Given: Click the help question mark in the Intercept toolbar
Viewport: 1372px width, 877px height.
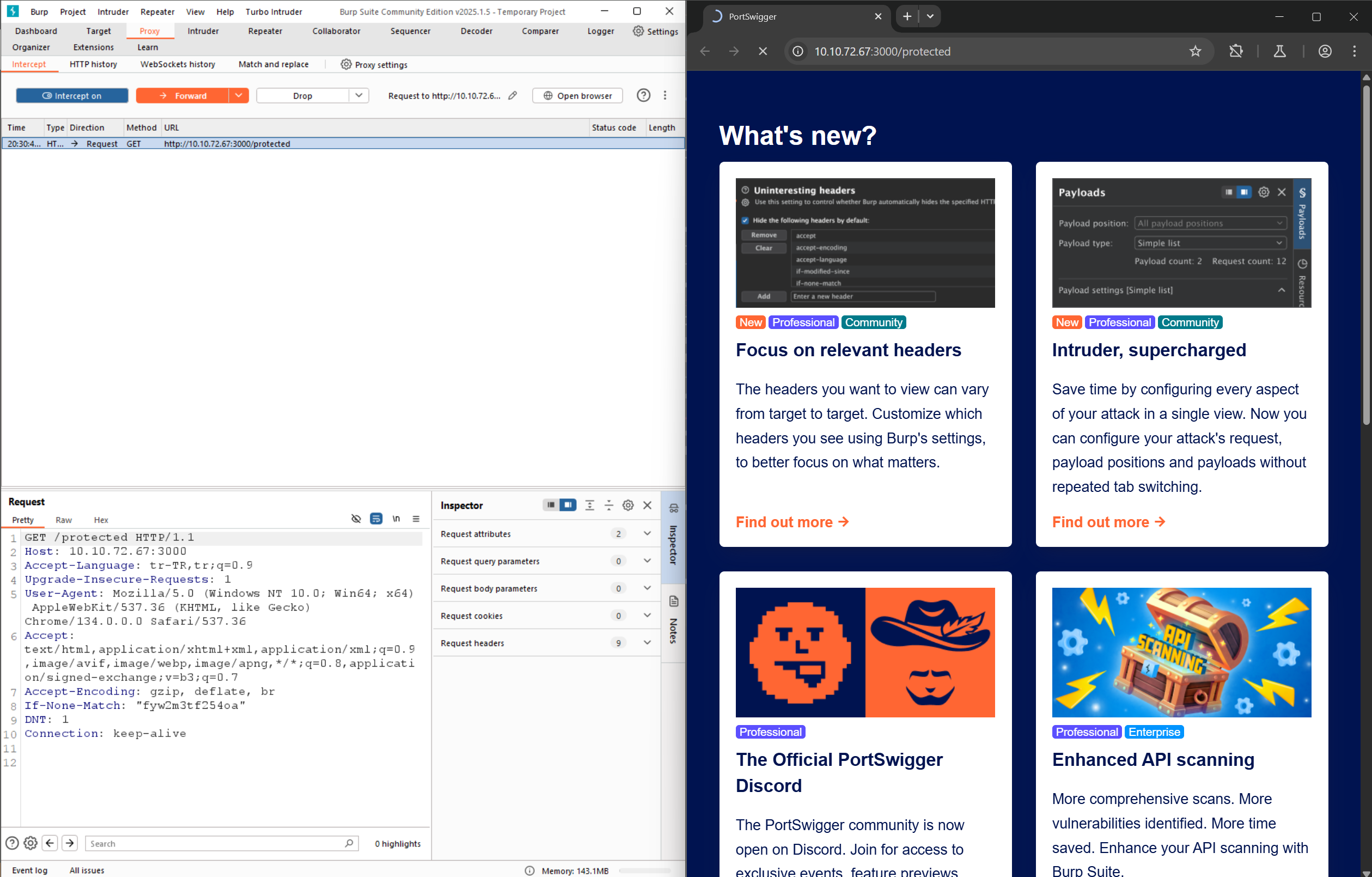Looking at the screenshot, I should click(x=643, y=95).
